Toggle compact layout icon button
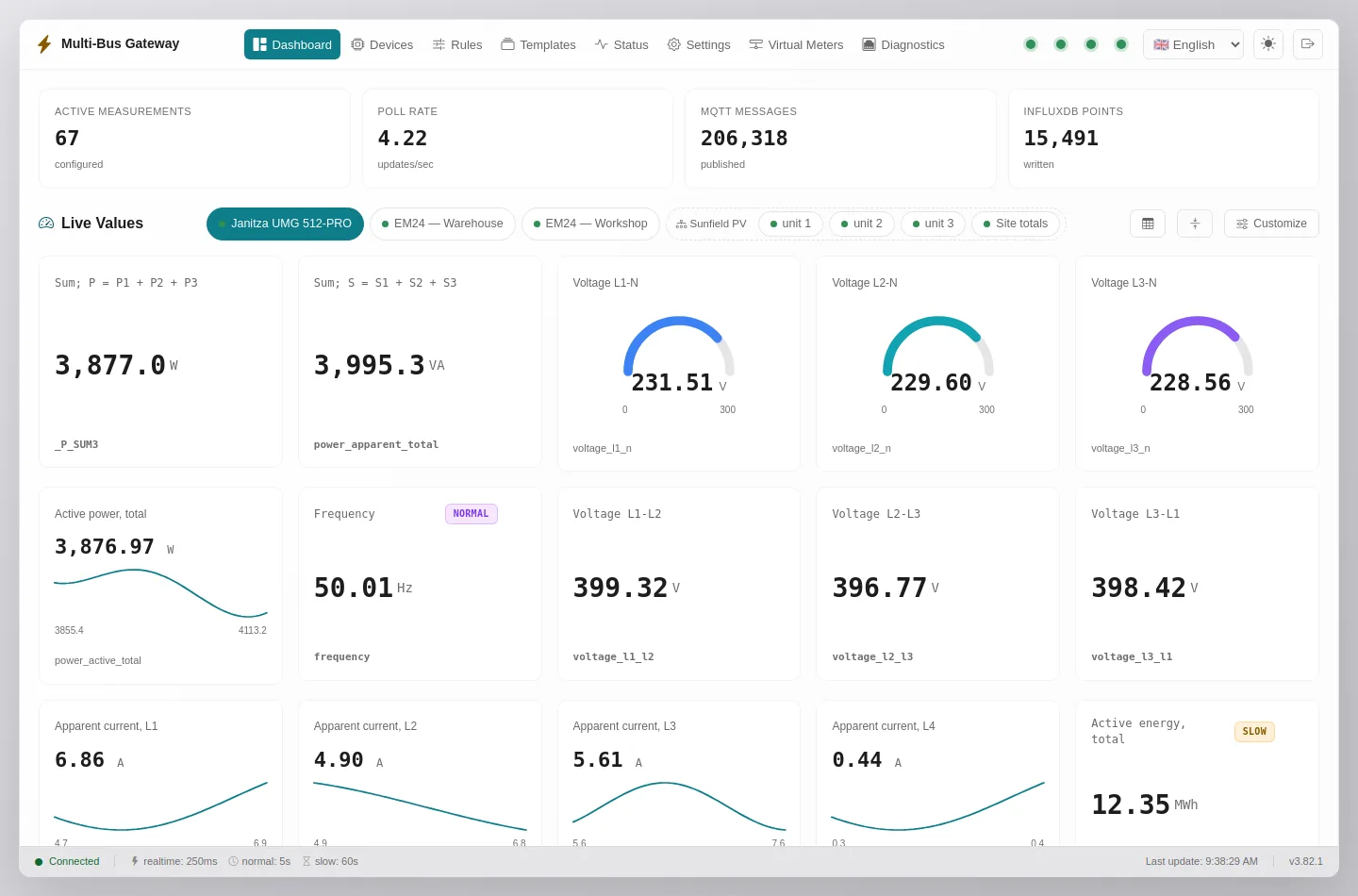Screen dimensions: 1358x896 click(x=1195, y=224)
